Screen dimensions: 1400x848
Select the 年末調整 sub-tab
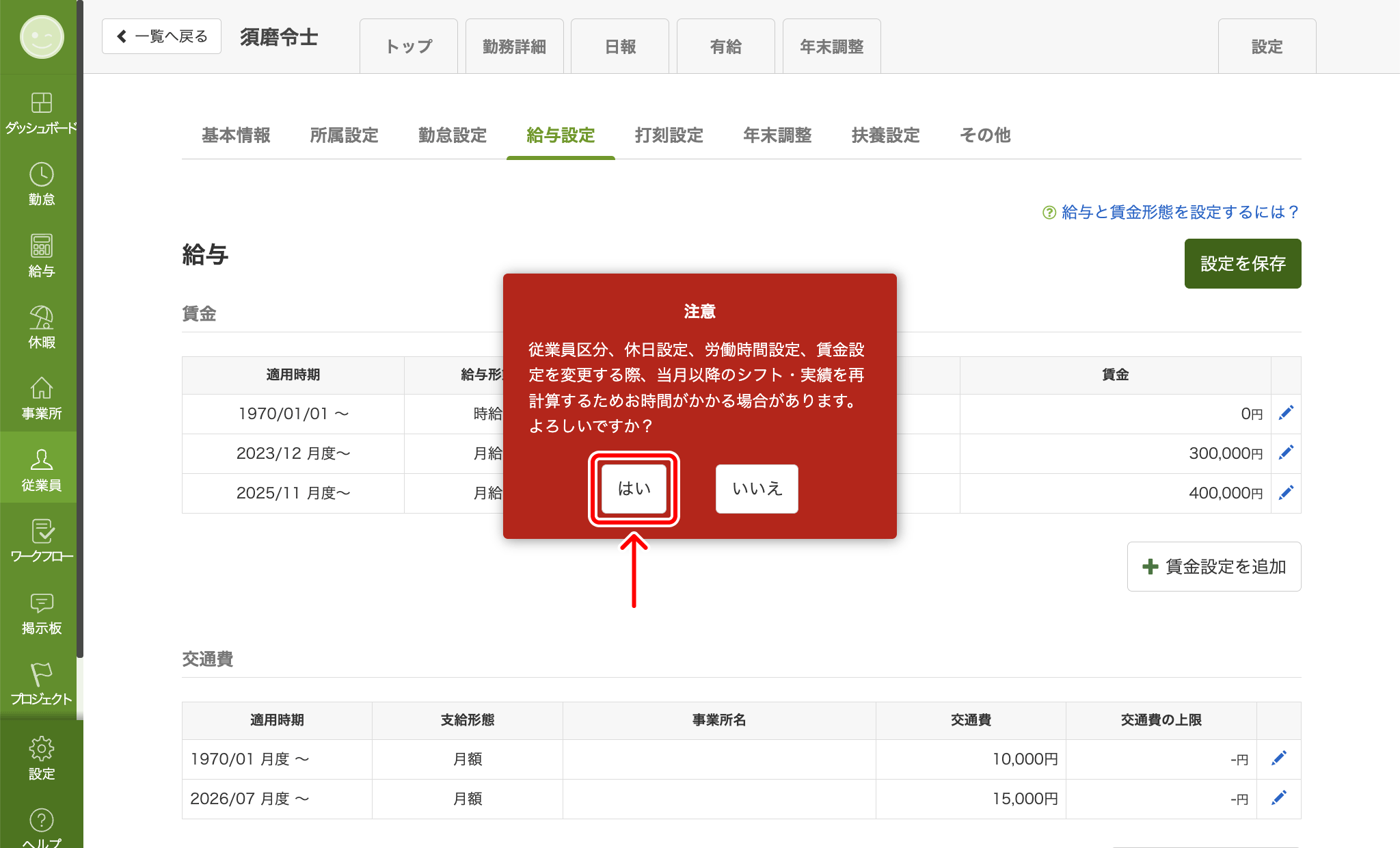point(777,135)
